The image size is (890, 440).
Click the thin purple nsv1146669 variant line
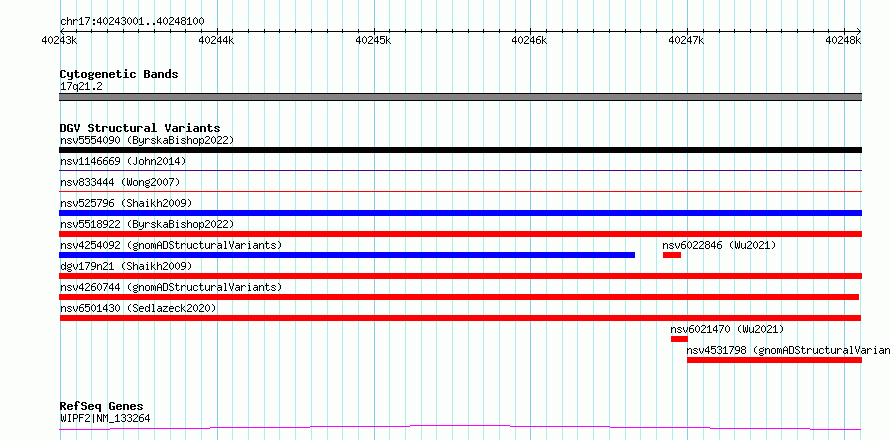pos(460,170)
